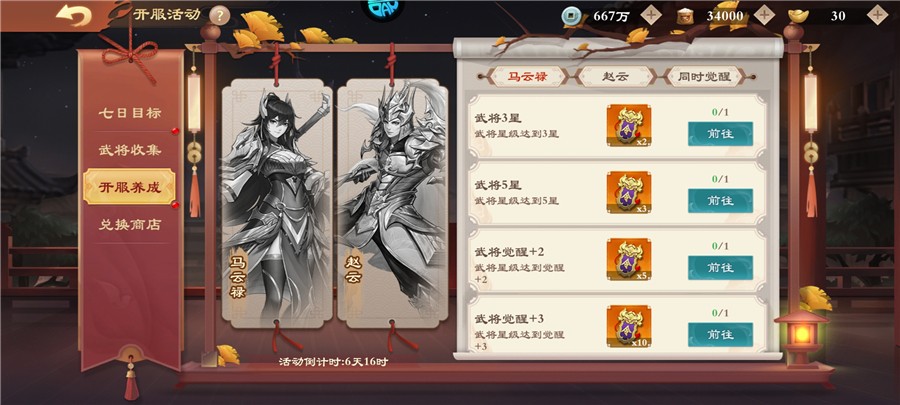Switch to the 同时觉醒 tab

pyautogui.click(x=704, y=77)
